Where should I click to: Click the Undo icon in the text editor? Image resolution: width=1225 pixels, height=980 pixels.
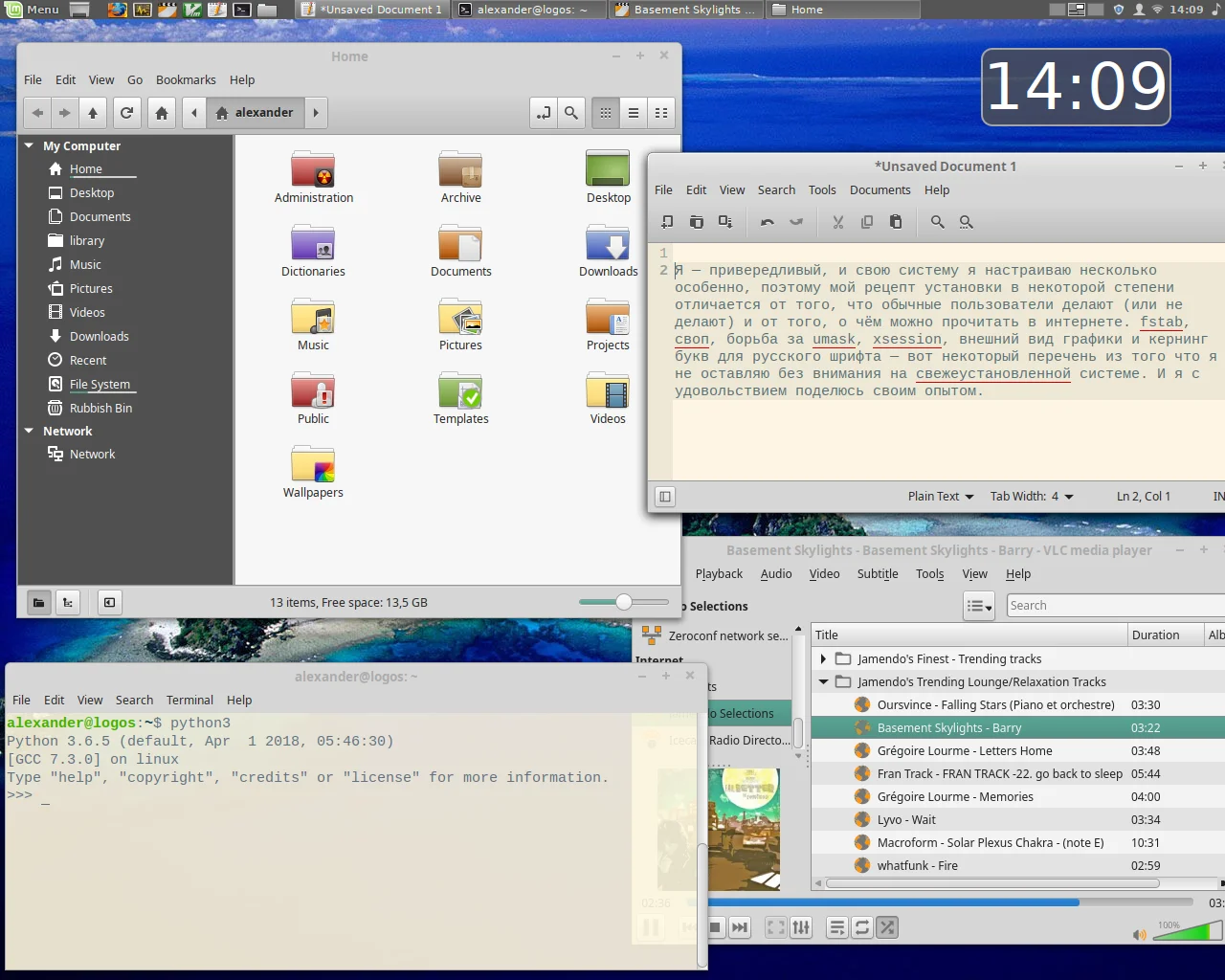coord(767,222)
